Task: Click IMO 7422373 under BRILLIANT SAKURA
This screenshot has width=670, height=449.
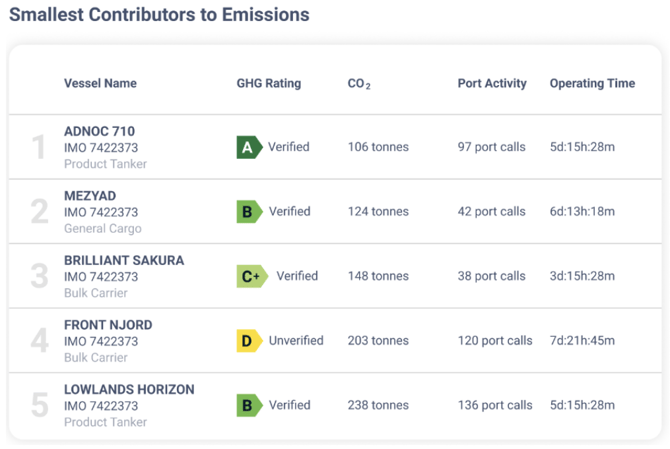Action: click(x=101, y=277)
